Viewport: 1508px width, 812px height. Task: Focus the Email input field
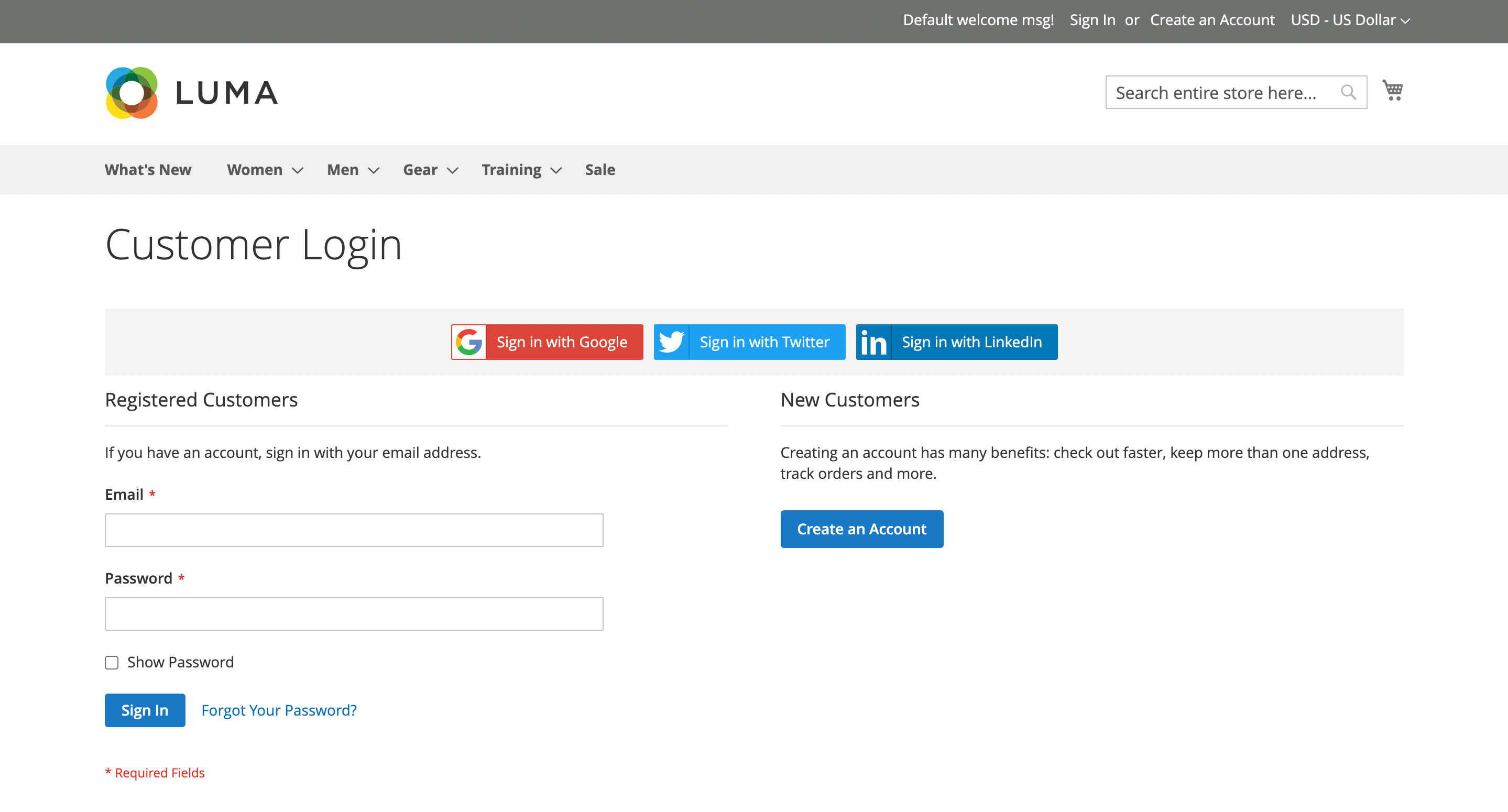pos(354,530)
